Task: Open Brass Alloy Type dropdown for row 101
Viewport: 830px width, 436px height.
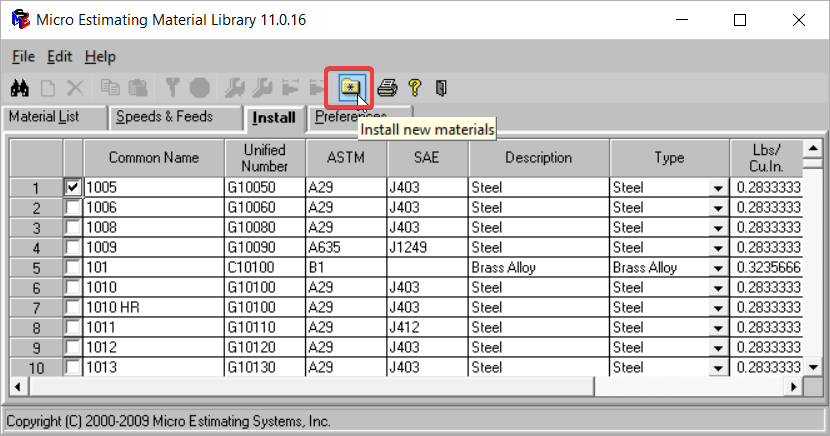Action: 718,268
